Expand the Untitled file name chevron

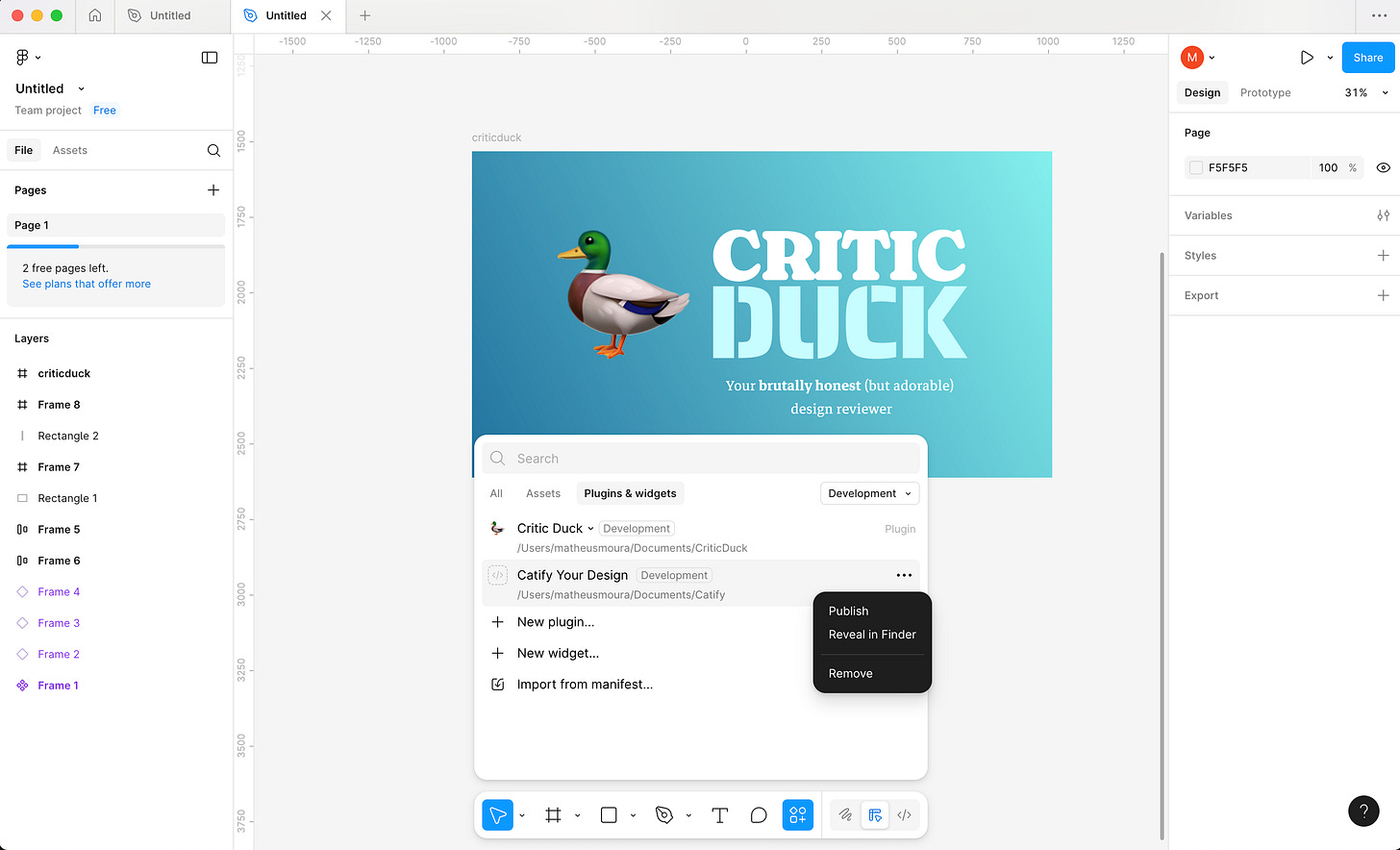[81, 88]
